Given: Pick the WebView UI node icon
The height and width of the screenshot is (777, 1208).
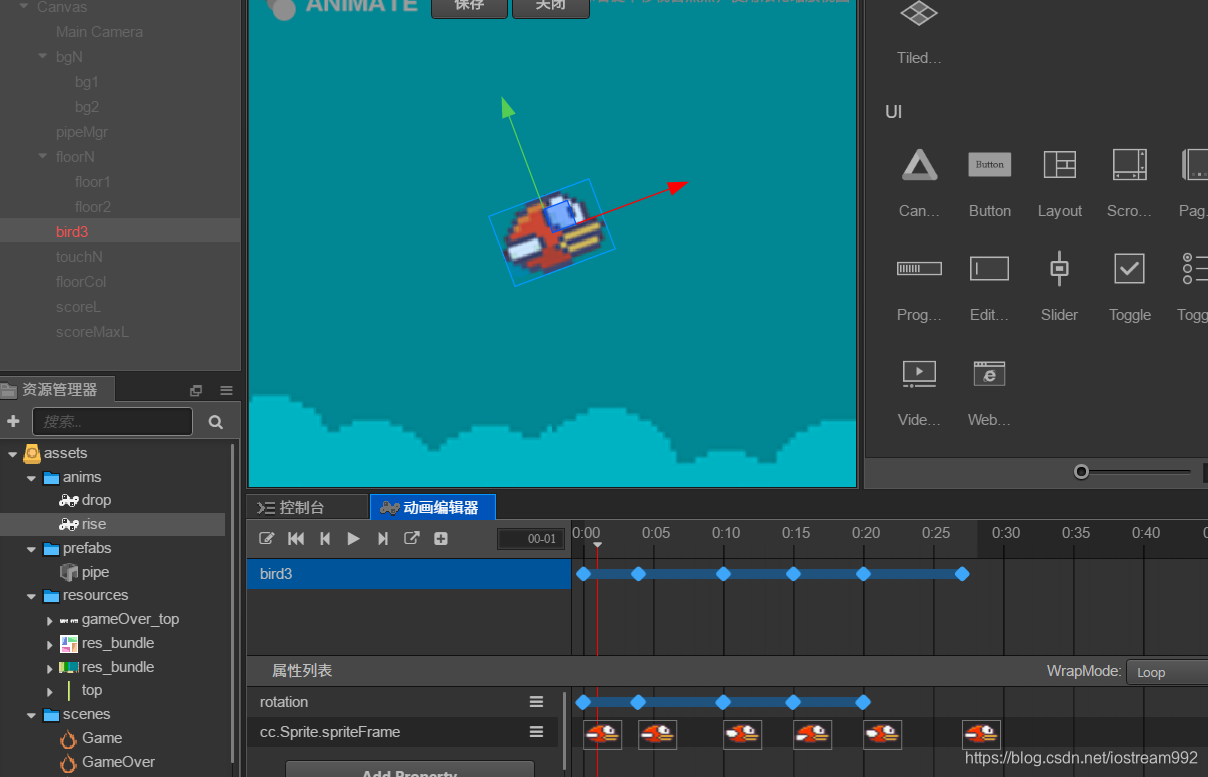Looking at the screenshot, I should click(x=990, y=374).
